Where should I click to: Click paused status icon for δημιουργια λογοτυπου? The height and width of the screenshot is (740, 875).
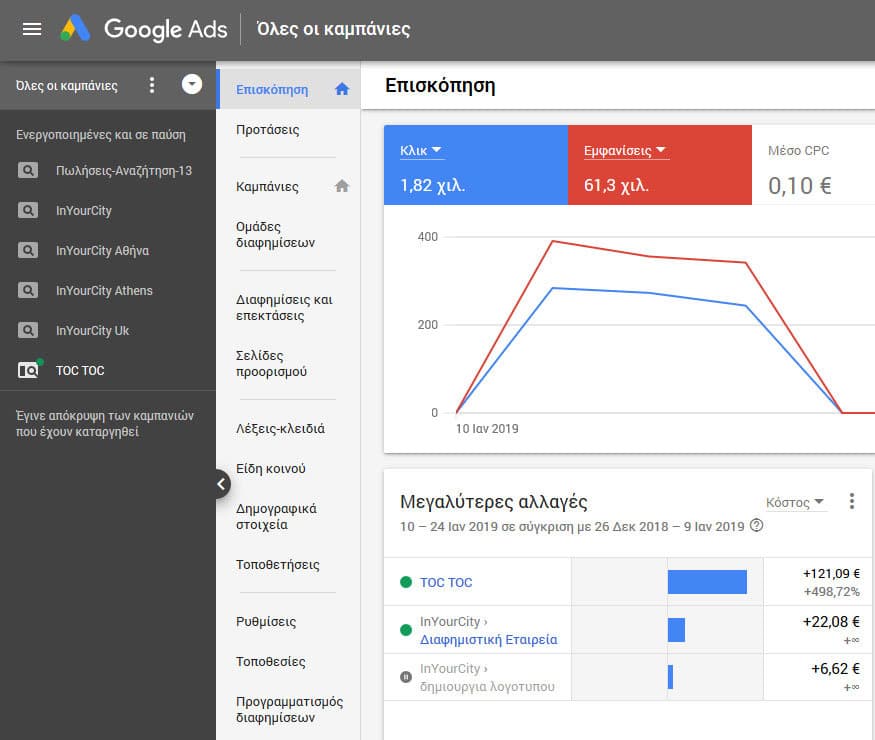406,677
